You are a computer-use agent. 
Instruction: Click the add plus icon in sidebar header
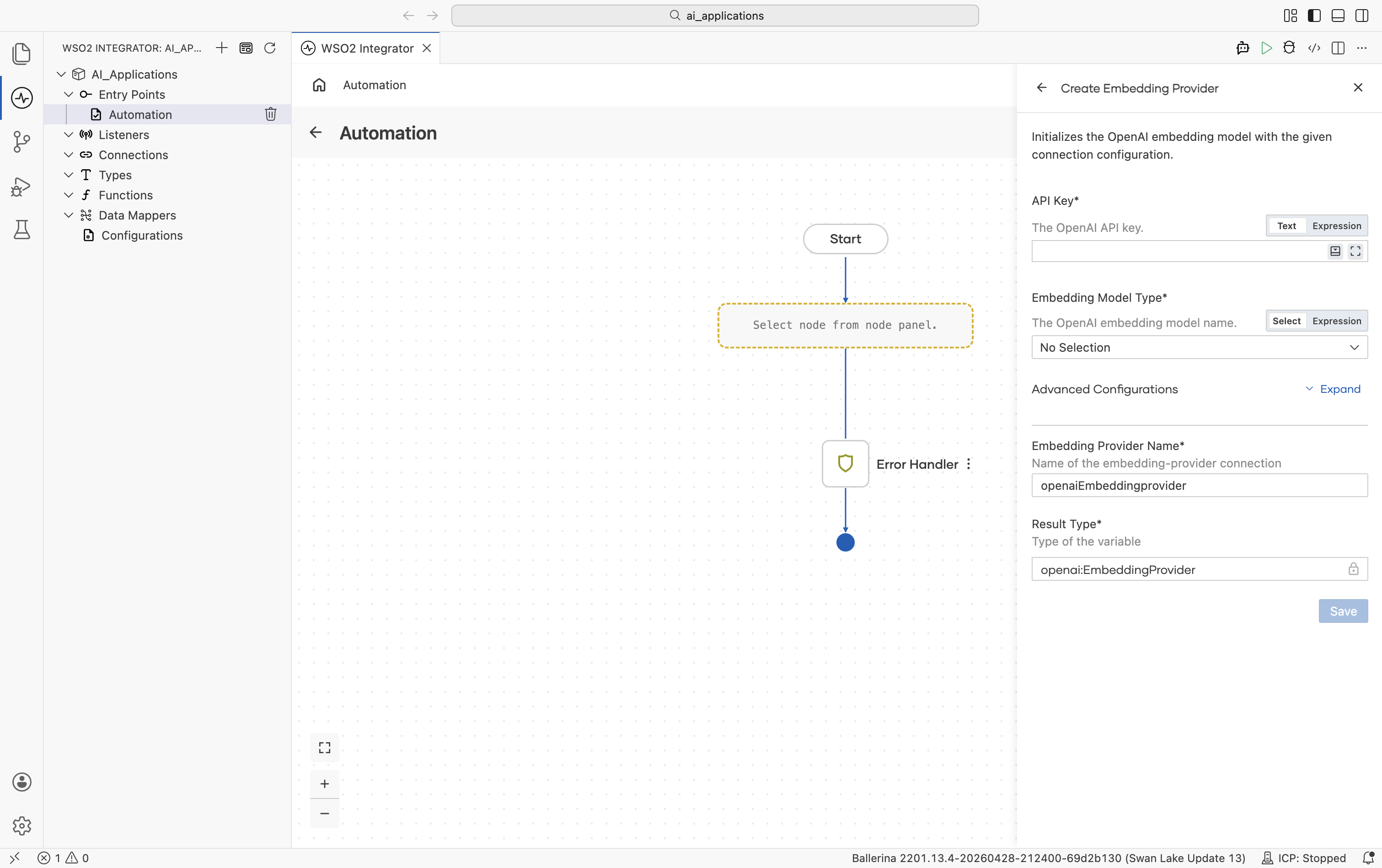(221, 48)
